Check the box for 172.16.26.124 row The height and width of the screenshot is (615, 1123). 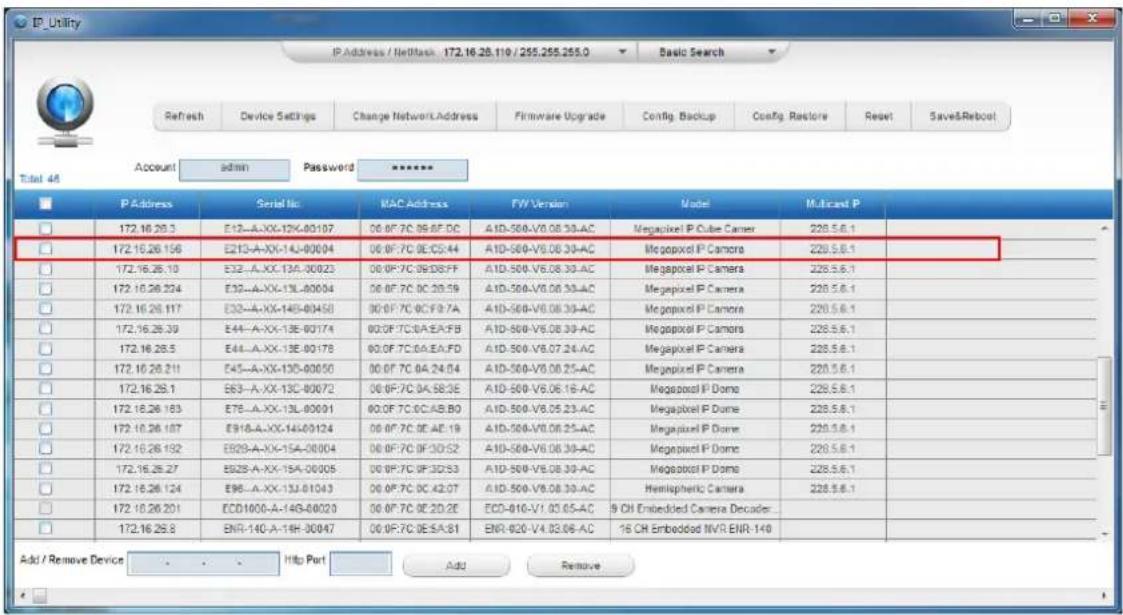pyautogui.click(x=46, y=489)
